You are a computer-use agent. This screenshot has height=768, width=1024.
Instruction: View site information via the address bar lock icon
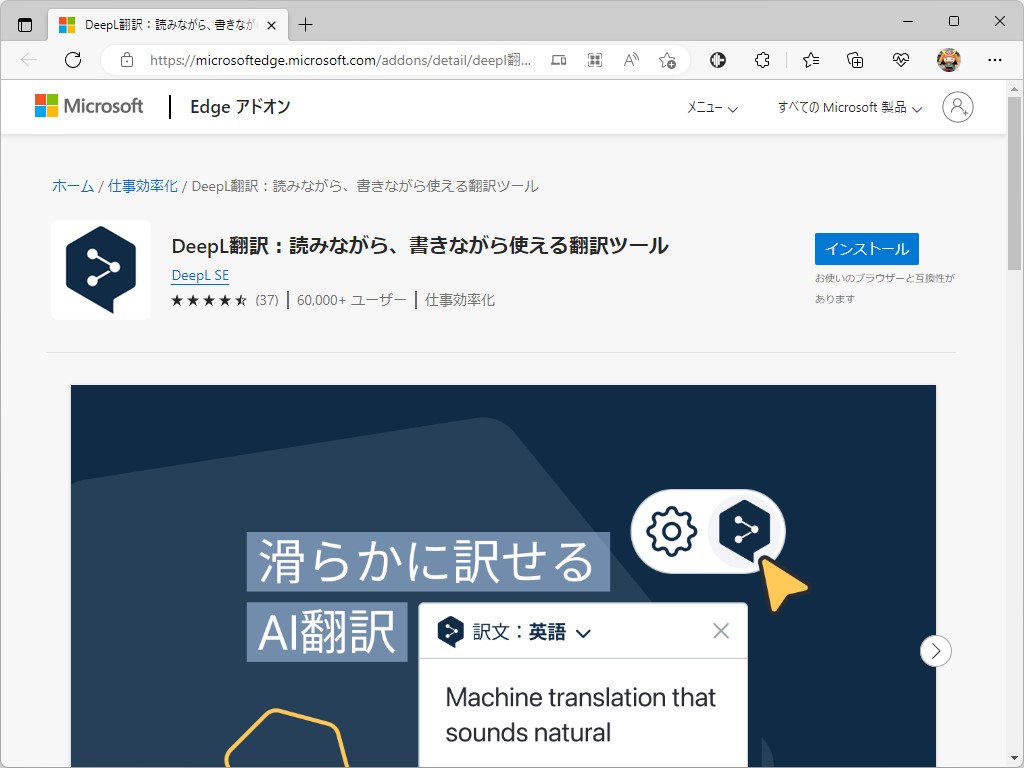126,60
